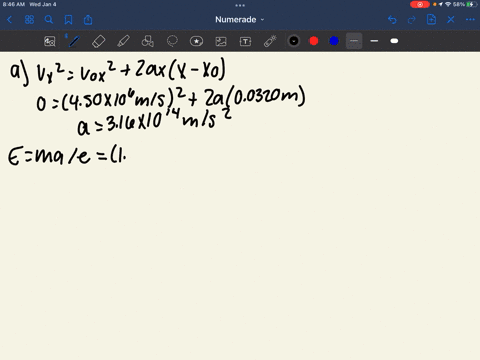Image resolution: width=480 pixels, height=360 pixels.
Task: Select the Image insert tool
Action: 221,41
